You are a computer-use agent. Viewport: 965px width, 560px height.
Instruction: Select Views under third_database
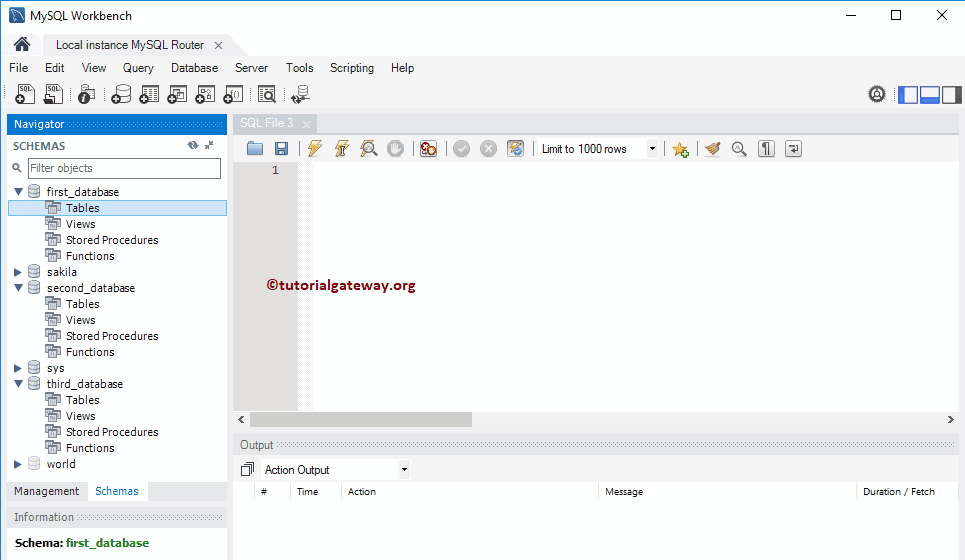pyautogui.click(x=81, y=416)
